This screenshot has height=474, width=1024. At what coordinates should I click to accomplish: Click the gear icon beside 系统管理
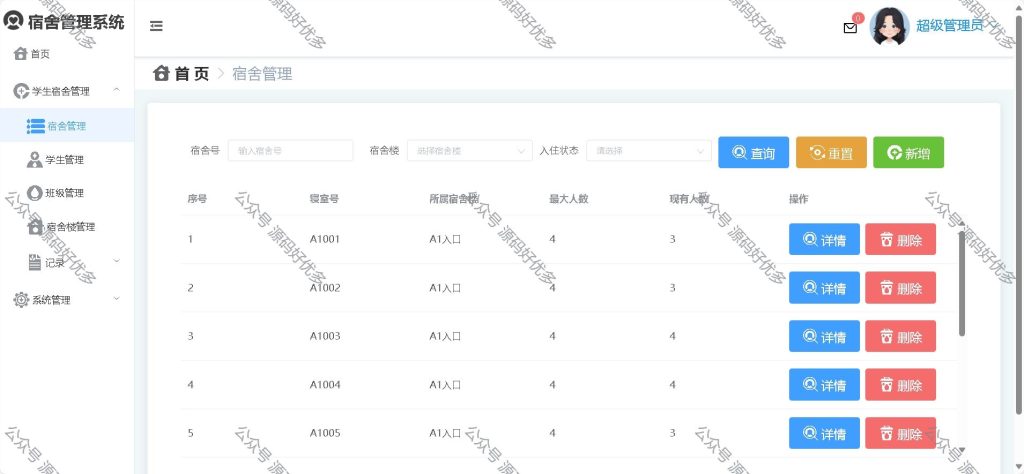pyautogui.click(x=21, y=300)
